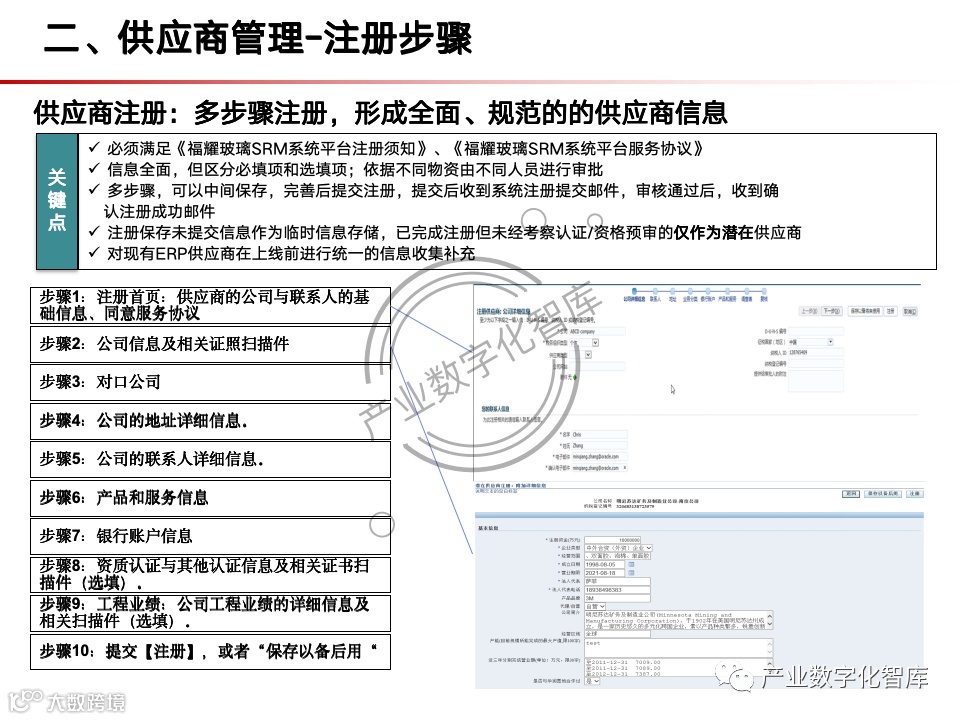960x720 pixels.
Task: Click the establishment date field 1998-08-05
Action: 604,564
